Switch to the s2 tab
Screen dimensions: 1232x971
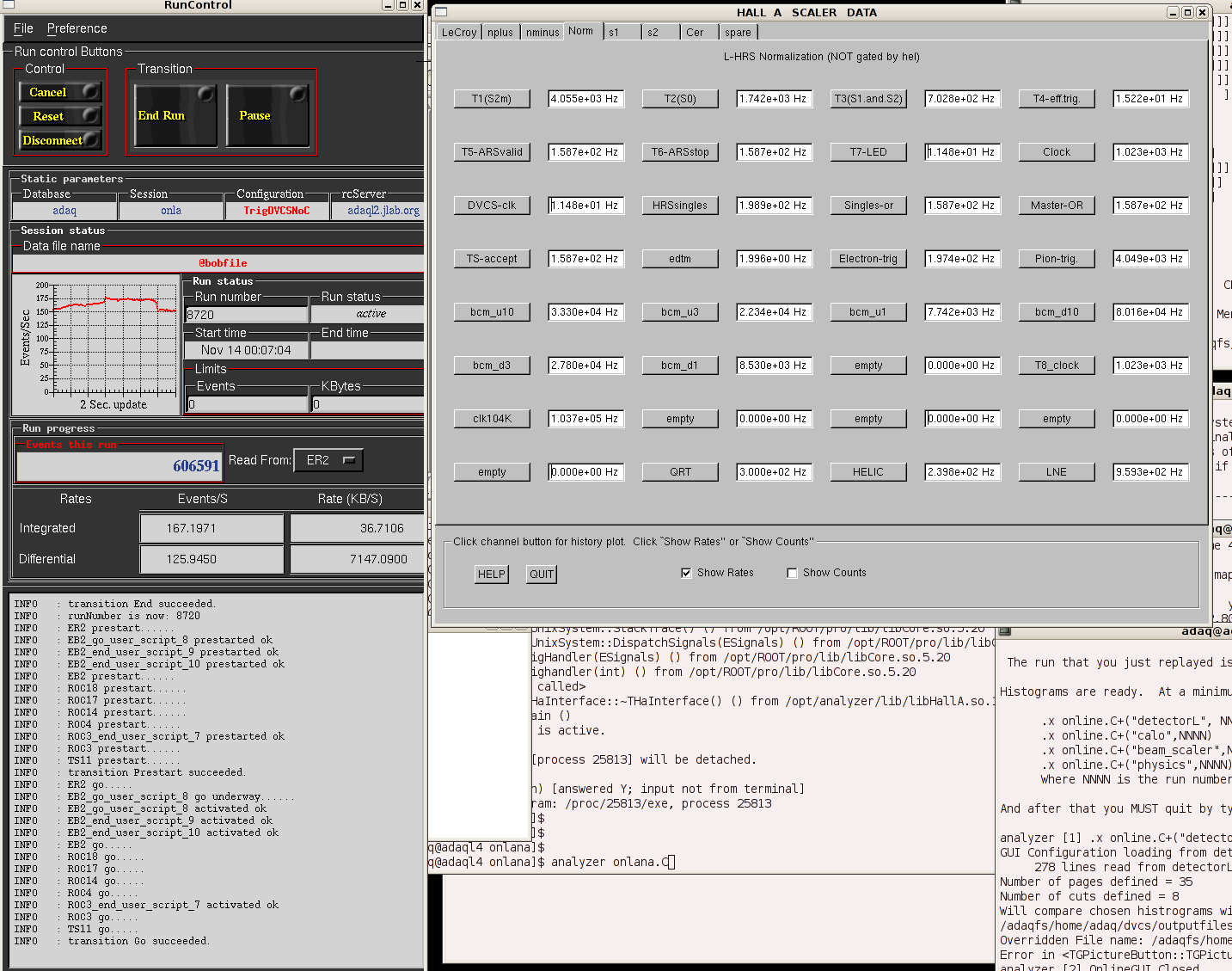click(x=661, y=33)
